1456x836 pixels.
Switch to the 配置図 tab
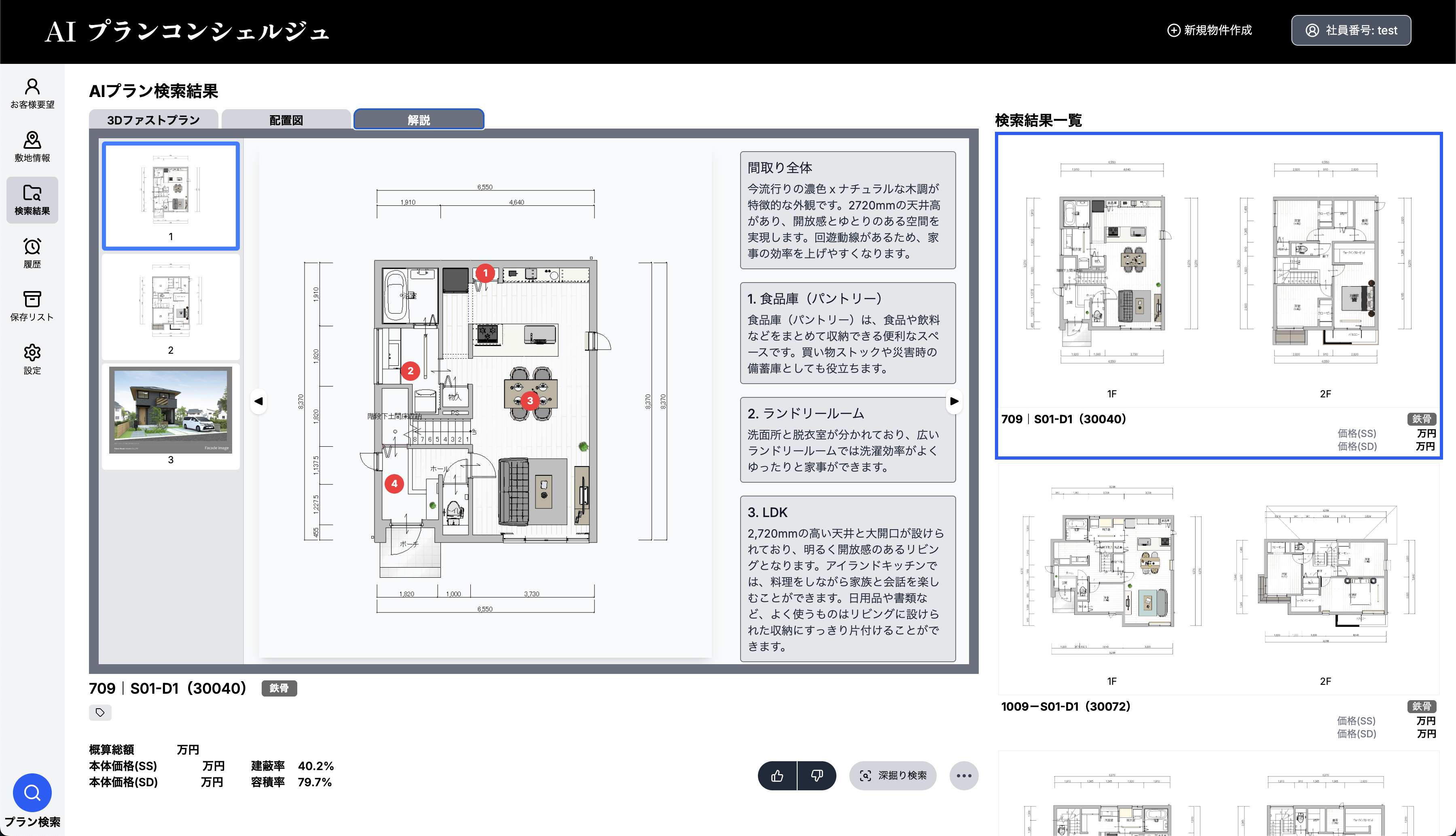[286, 120]
